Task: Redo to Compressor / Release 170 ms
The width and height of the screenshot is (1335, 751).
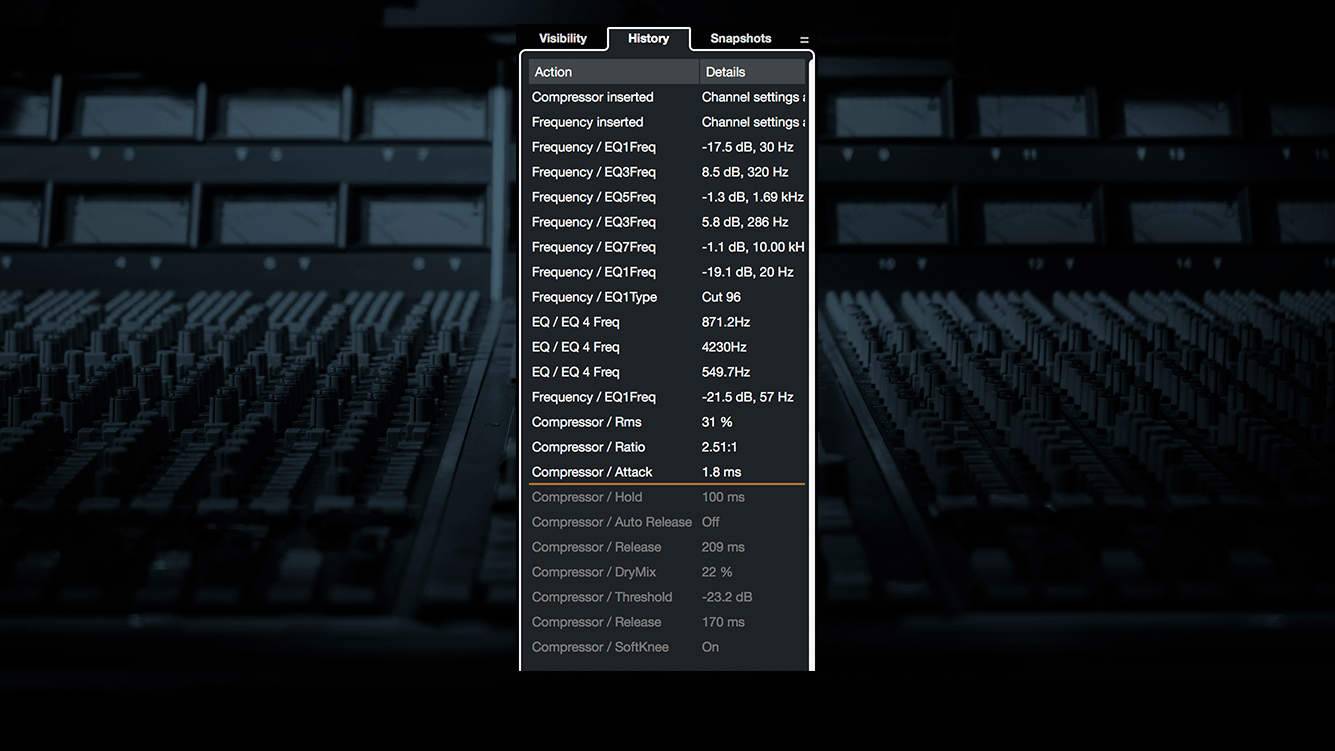Action: [x=667, y=622]
